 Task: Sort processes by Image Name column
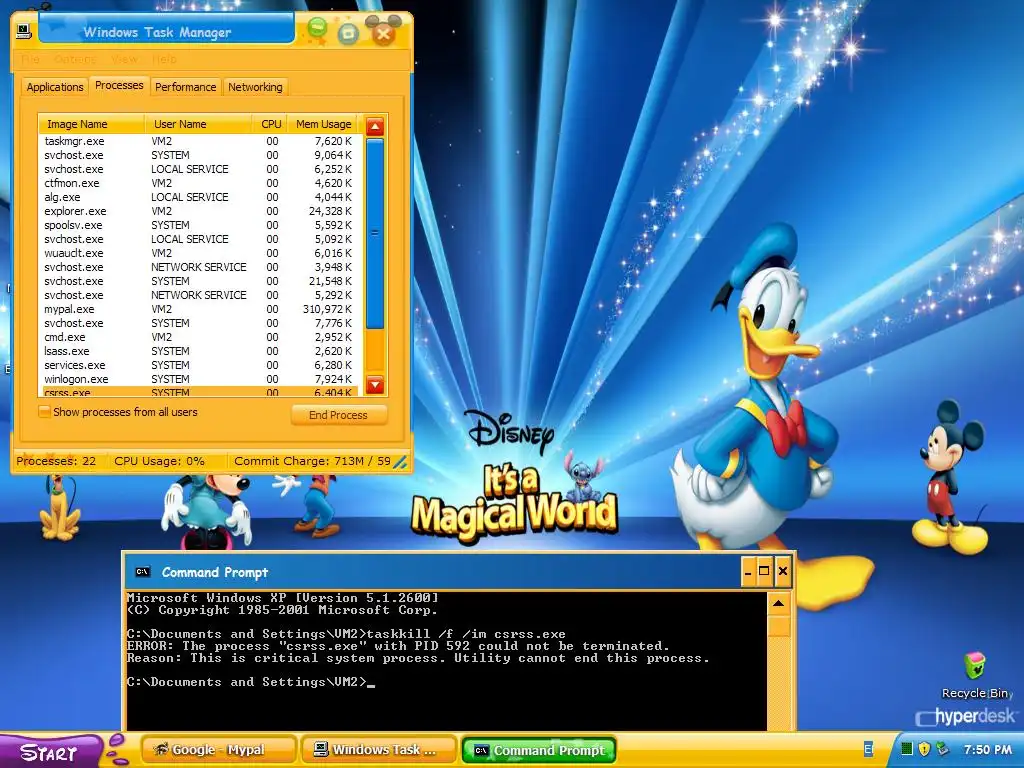pyautogui.click(x=91, y=124)
